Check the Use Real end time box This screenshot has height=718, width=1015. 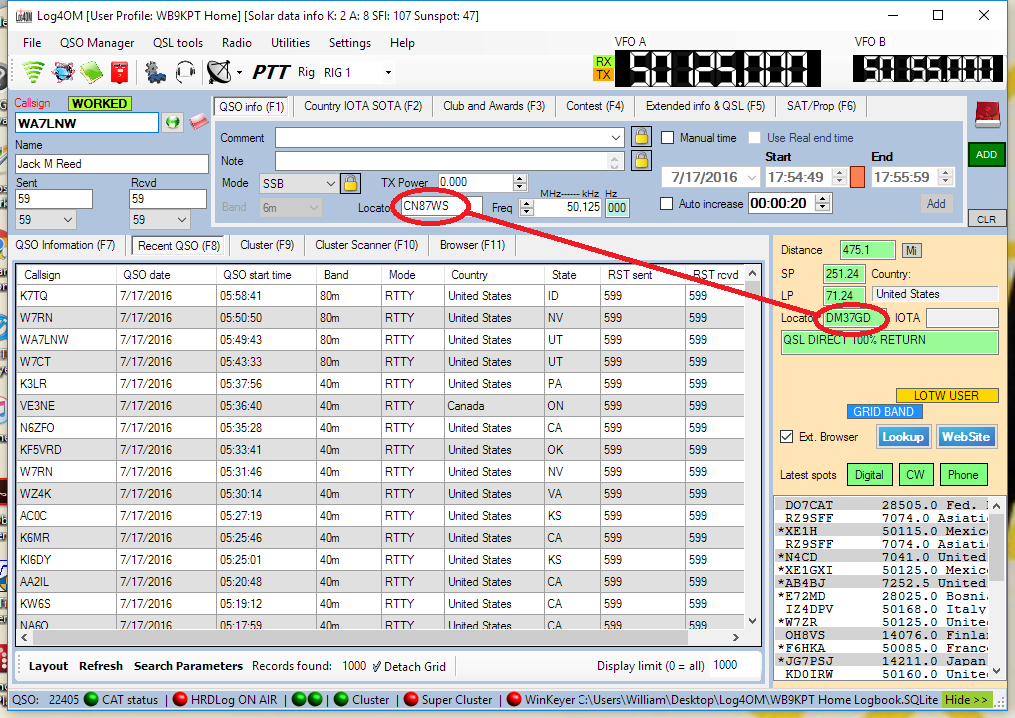pos(754,137)
